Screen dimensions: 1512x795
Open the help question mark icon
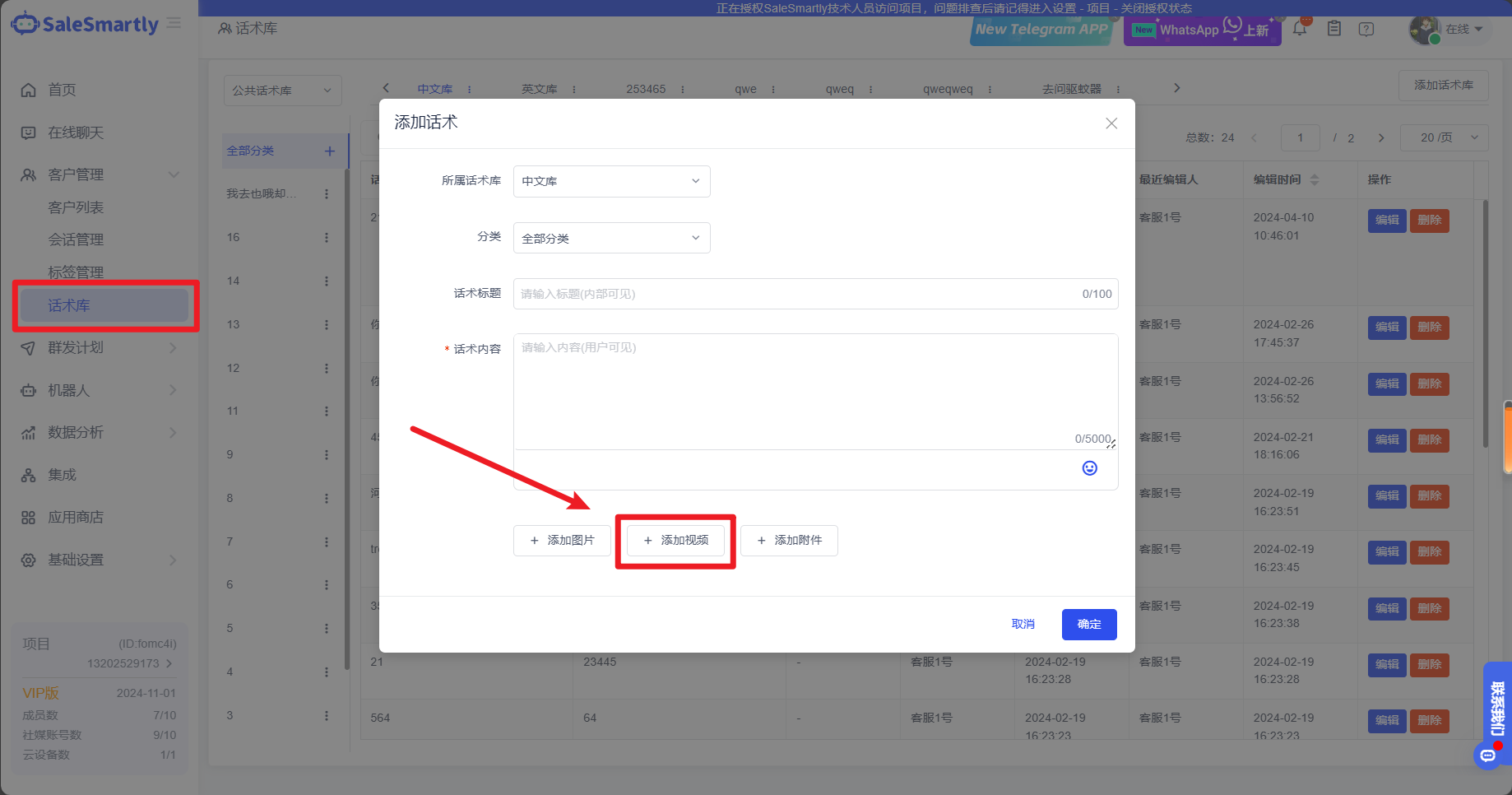click(1366, 29)
